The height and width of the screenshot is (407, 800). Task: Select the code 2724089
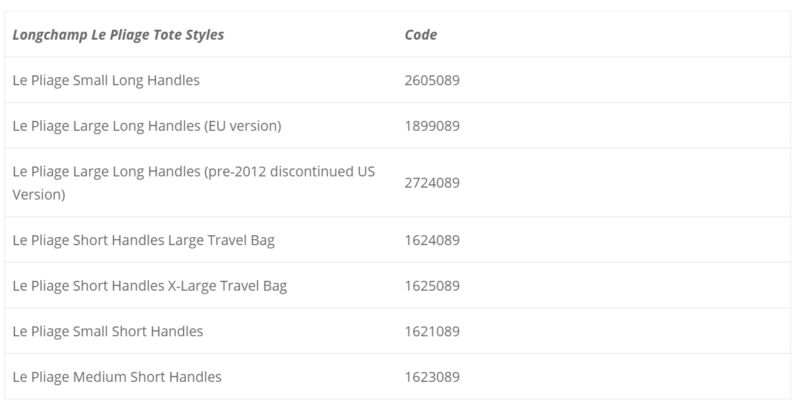pyautogui.click(x=432, y=183)
